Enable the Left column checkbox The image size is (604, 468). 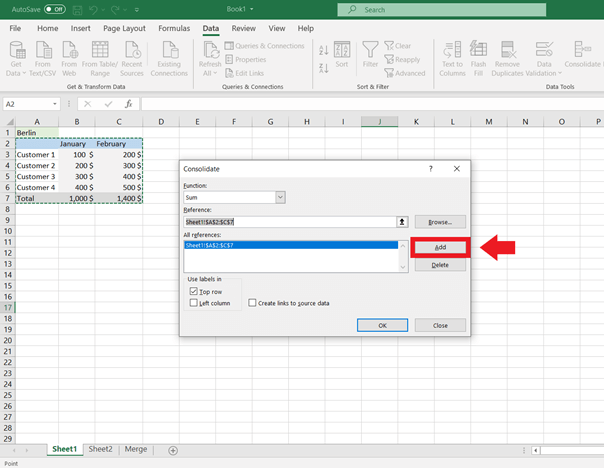[193, 303]
